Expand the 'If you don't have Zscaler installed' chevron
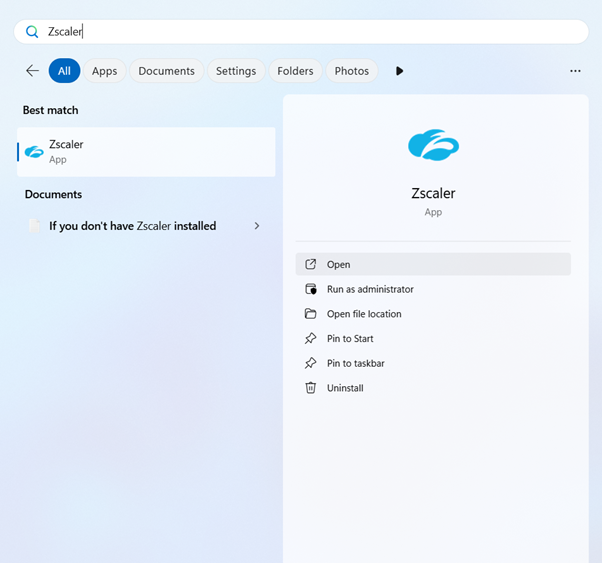602x563 pixels. click(257, 226)
